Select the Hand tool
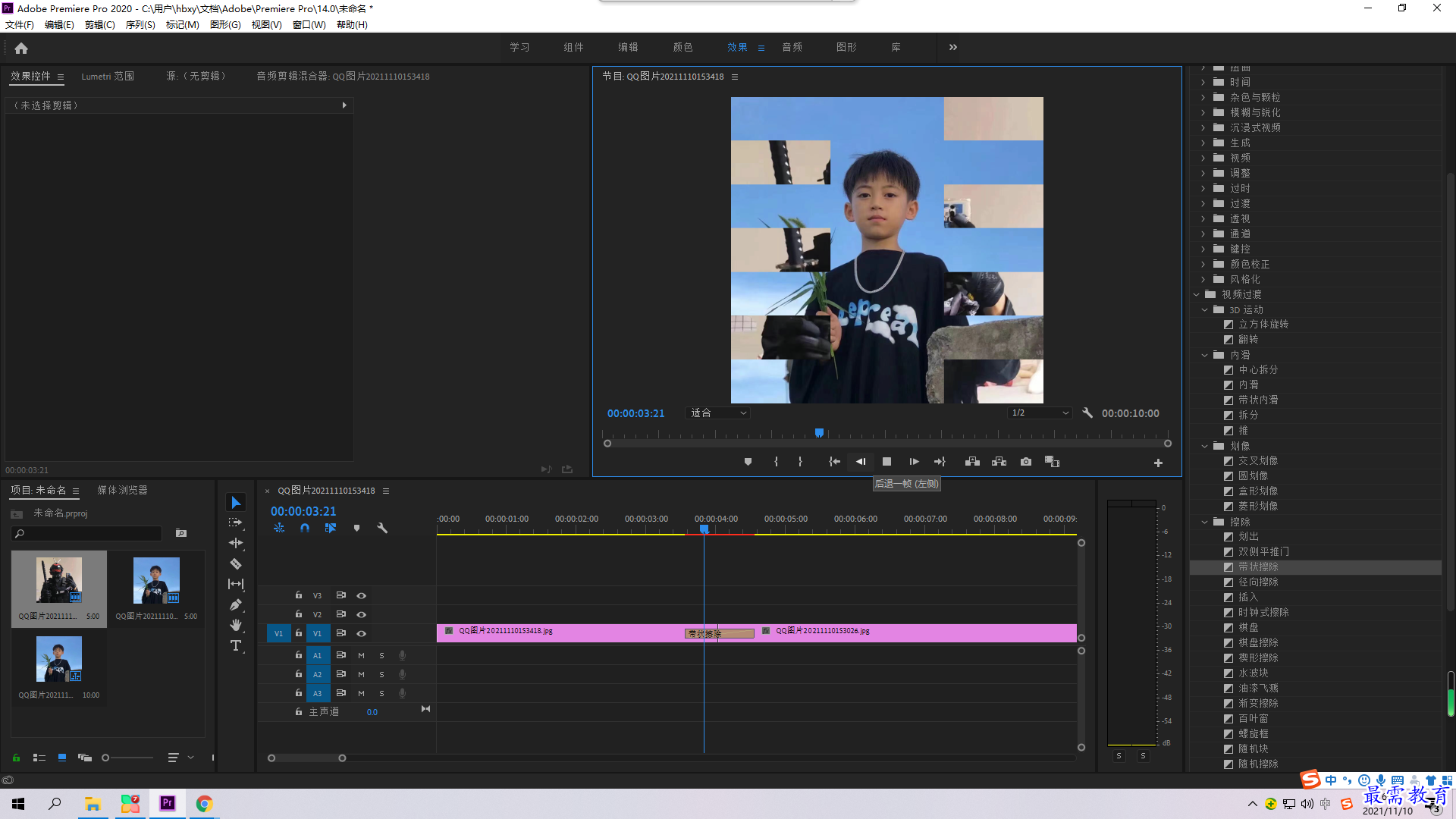 236,625
